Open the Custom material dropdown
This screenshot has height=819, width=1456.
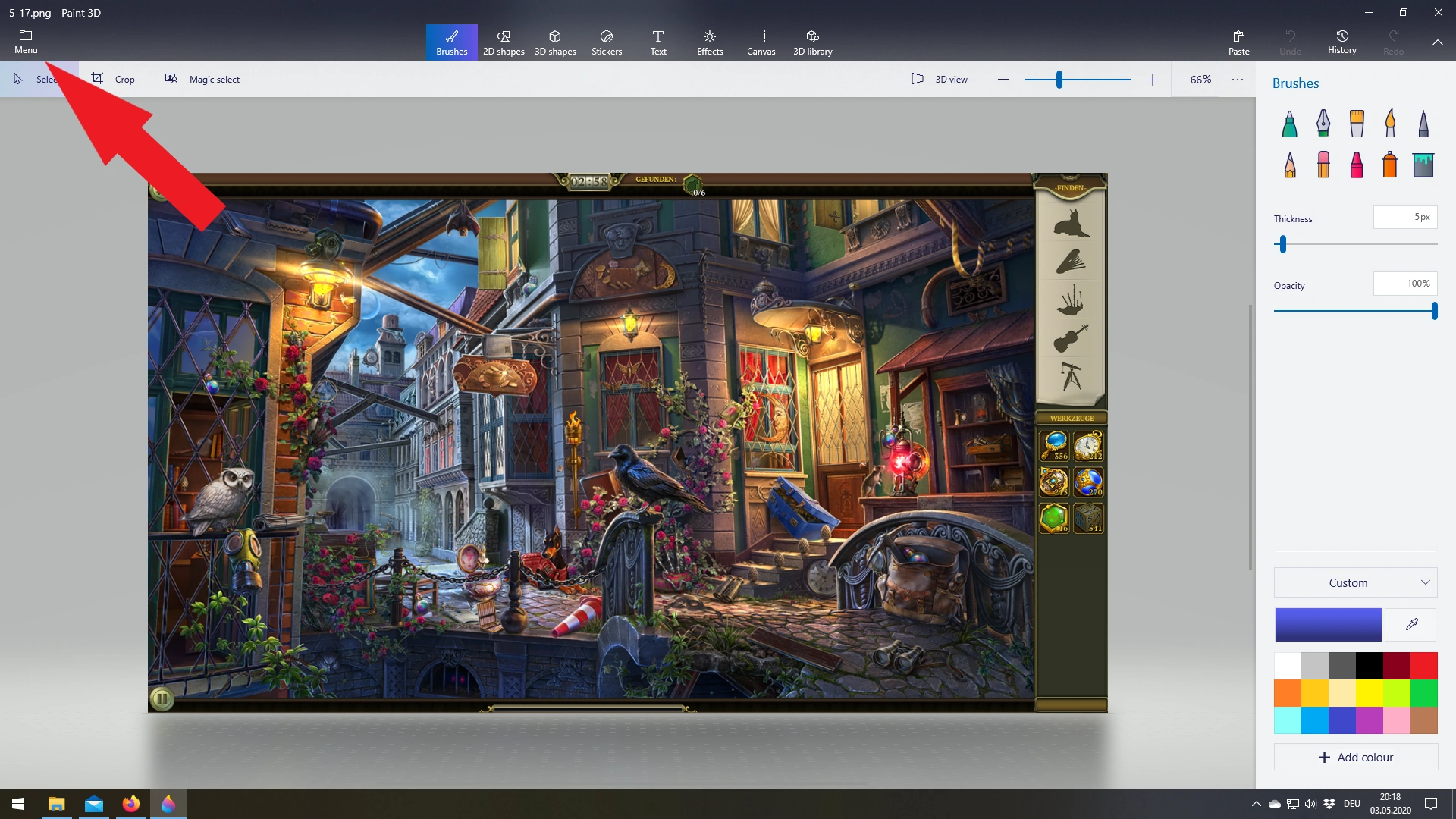click(x=1355, y=582)
